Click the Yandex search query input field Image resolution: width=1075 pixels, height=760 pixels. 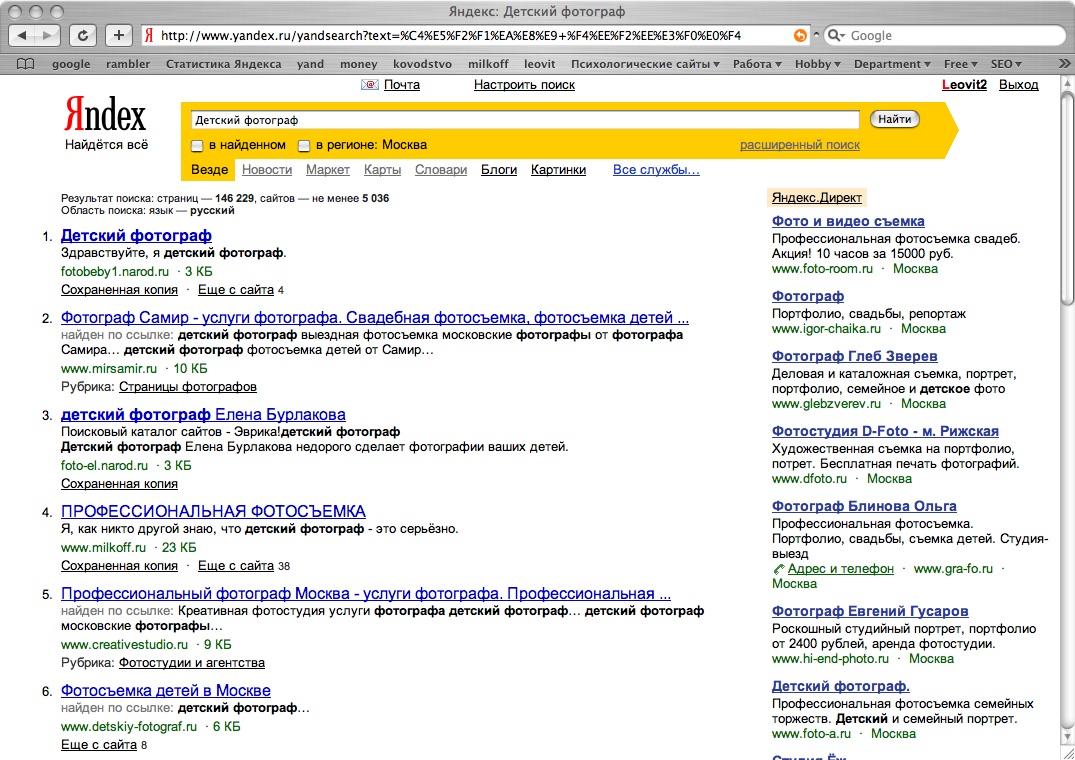[x=524, y=120]
